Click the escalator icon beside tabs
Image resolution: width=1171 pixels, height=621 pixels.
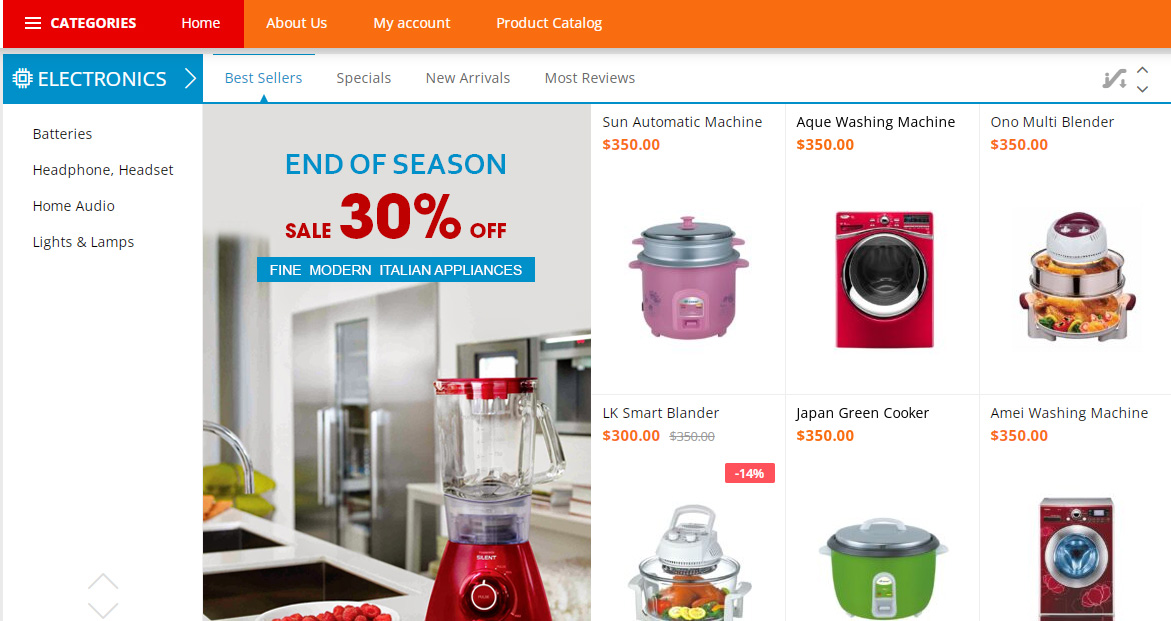1114,78
